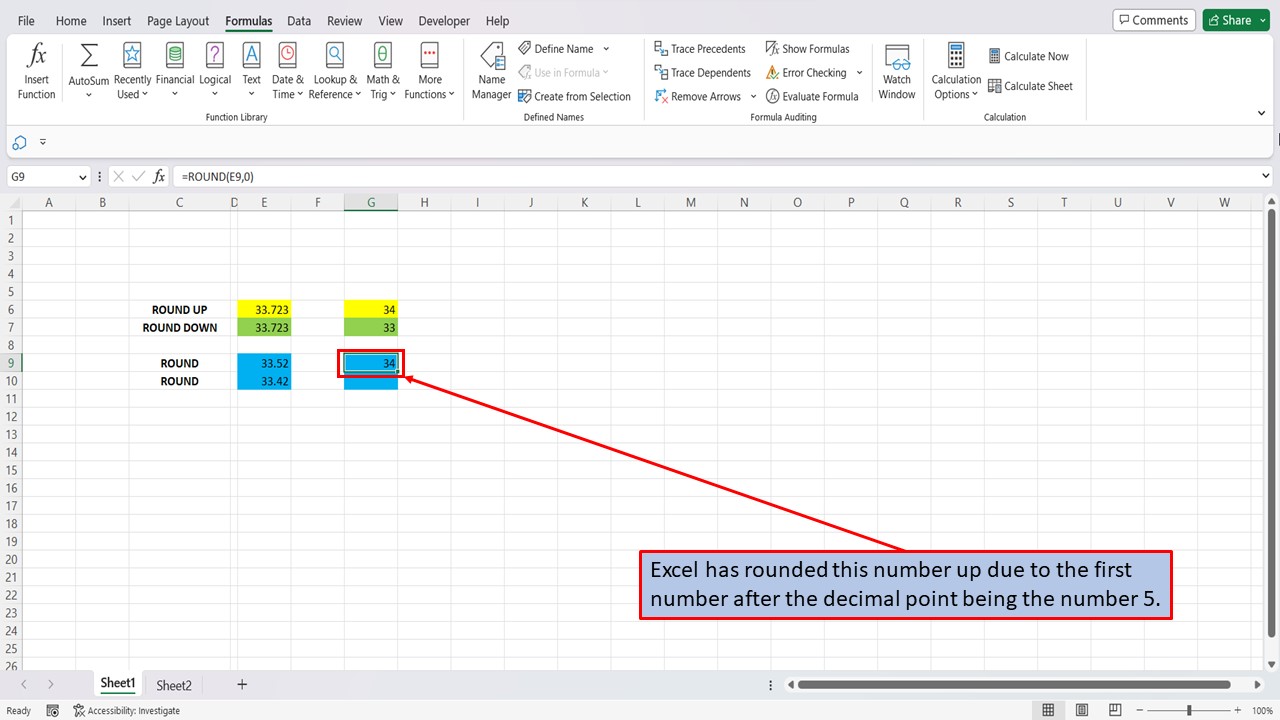
Task: Select the Financial functions icon
Action: (174, 68)
